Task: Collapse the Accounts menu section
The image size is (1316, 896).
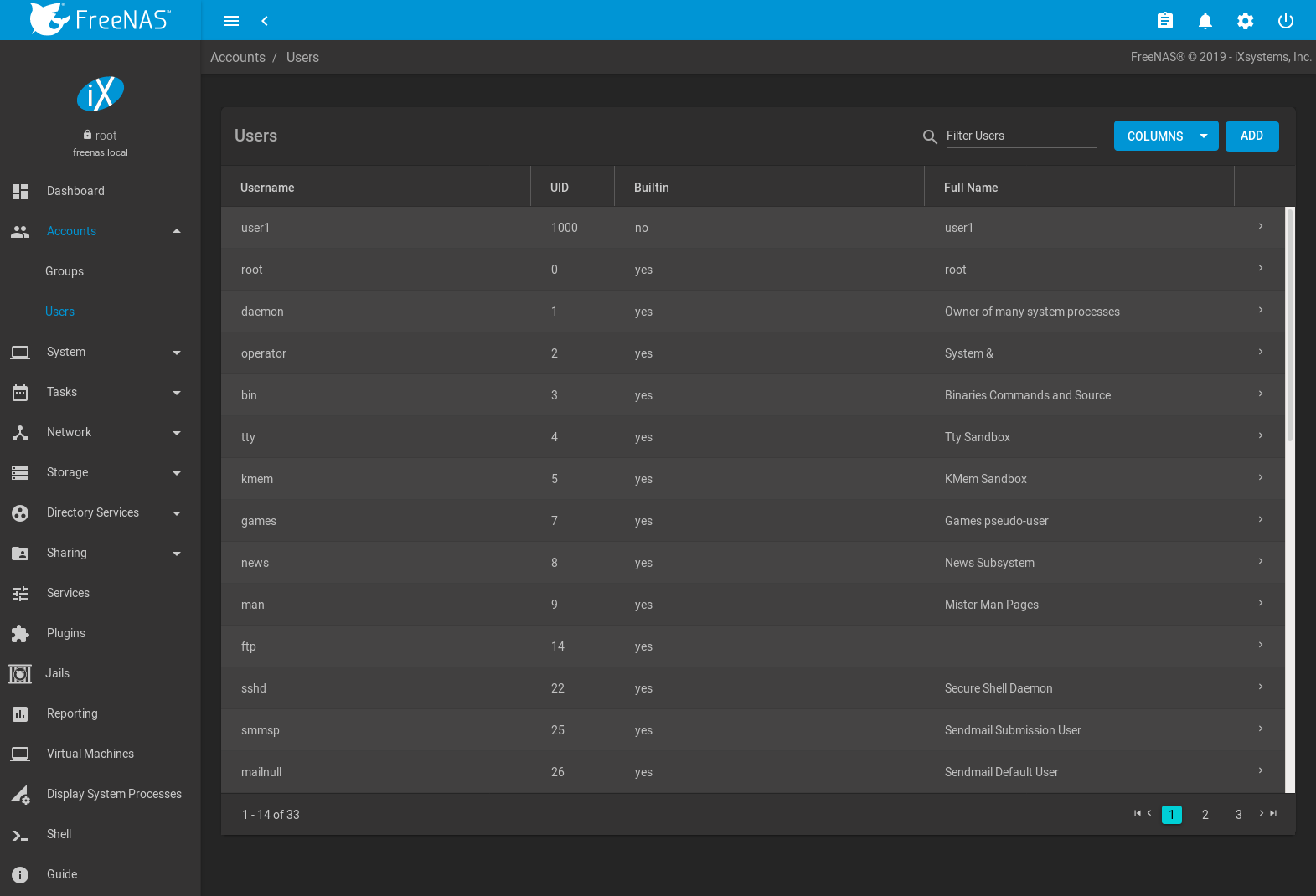Action: tap(176, 232)
